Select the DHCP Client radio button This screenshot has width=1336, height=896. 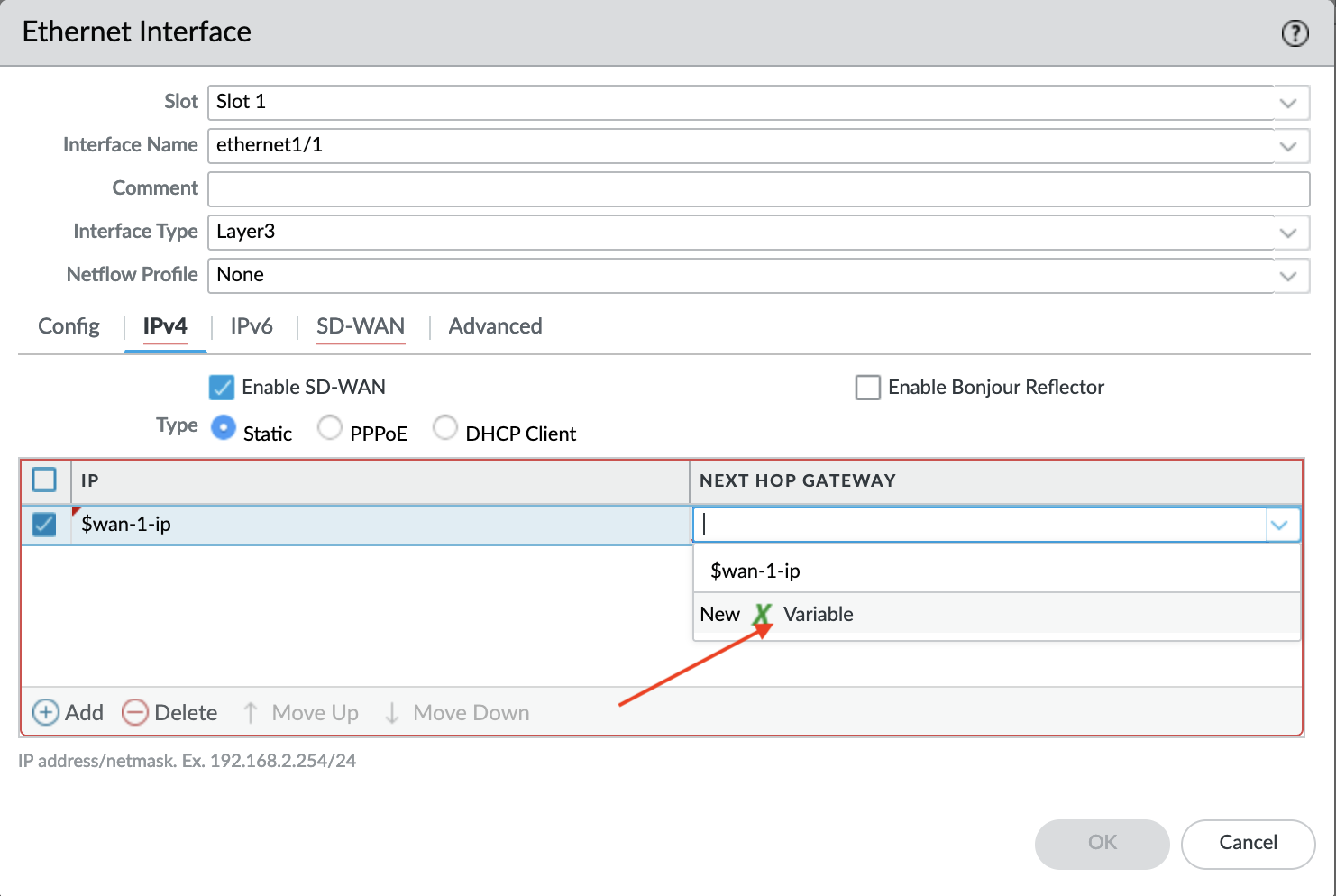click(x=445, y=427)
